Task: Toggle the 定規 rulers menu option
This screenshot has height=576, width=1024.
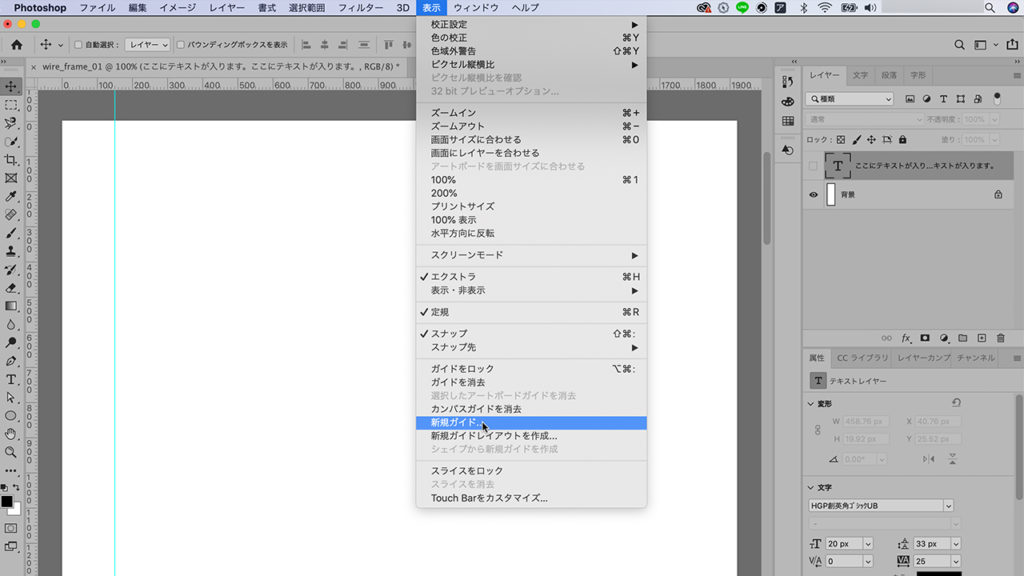Action: [x=532, y=312]
